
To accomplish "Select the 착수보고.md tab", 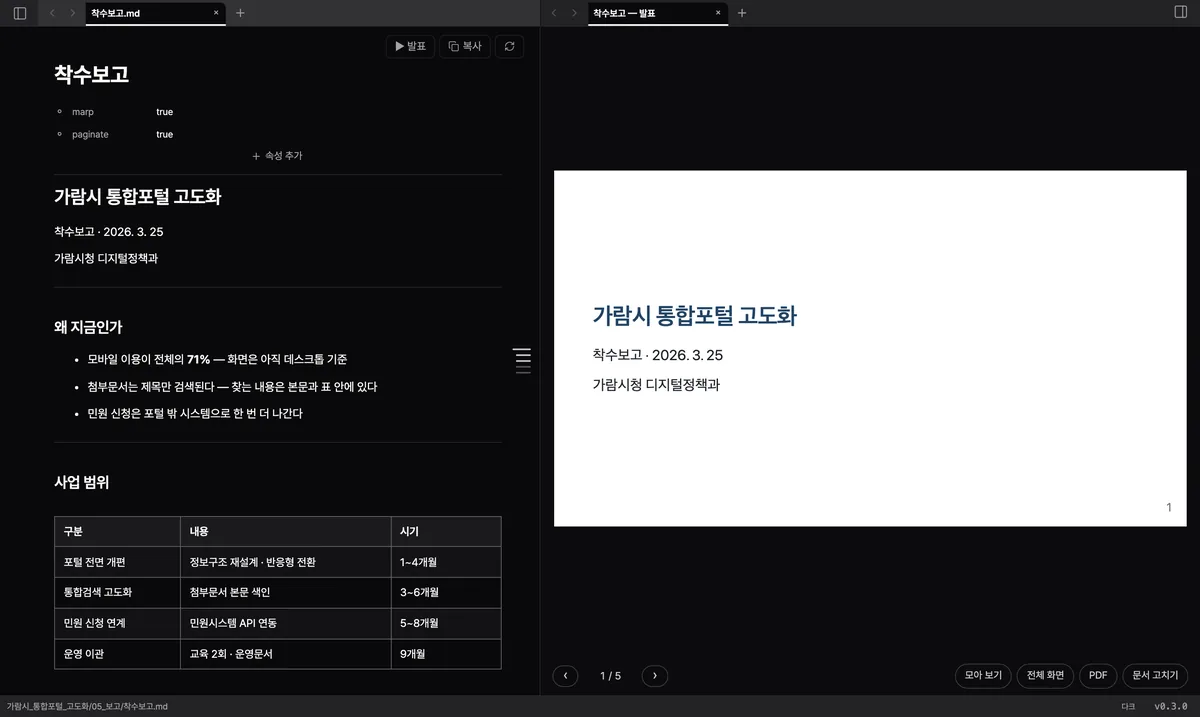I will pyautogui.click(x=155, y=13).
